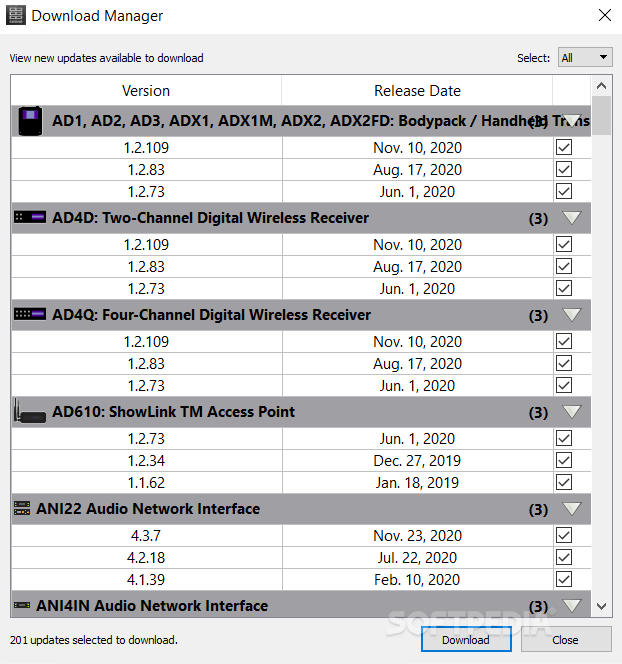Collapse the Bodypack / Handheld transmitter group
This screenshot has height=664, width=622.
click(x=572, y=121)
